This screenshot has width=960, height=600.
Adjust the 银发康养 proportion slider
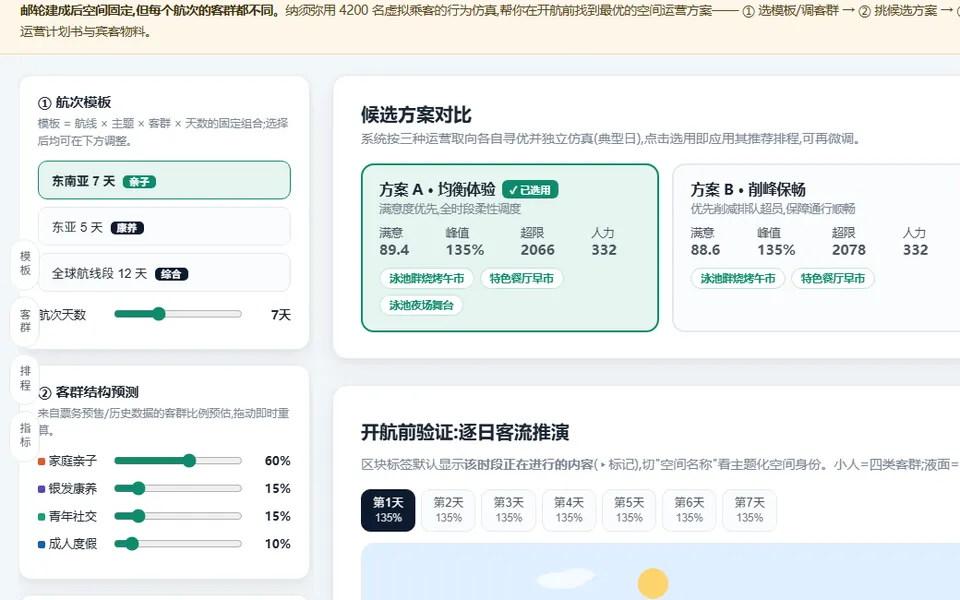point(178,488)
